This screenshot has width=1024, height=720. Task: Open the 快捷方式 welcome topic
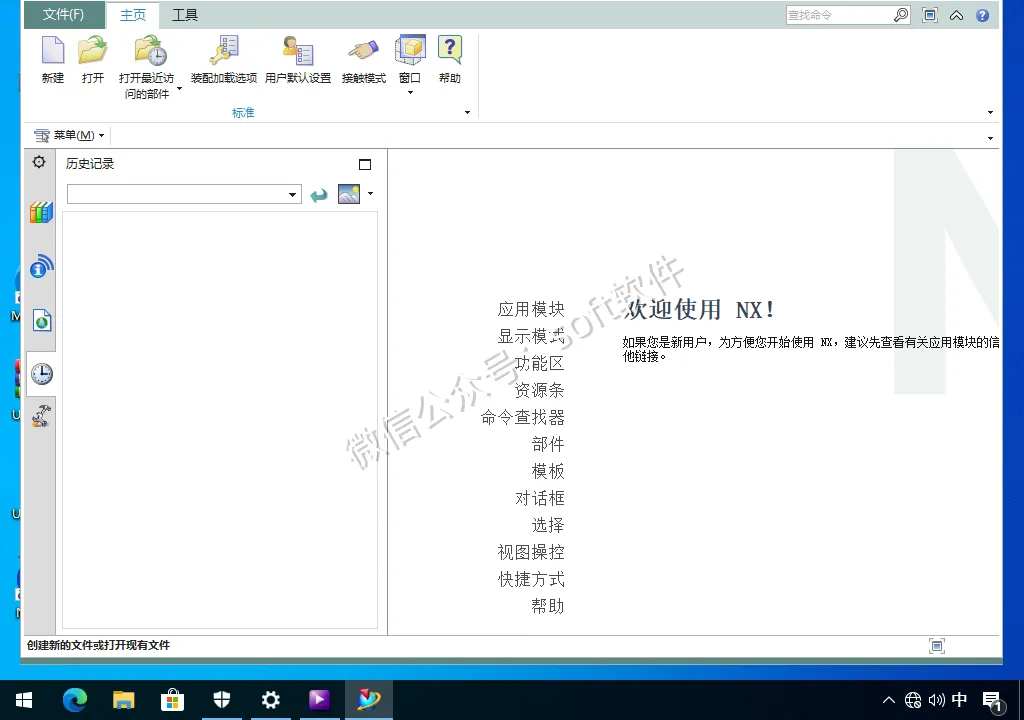531,580
